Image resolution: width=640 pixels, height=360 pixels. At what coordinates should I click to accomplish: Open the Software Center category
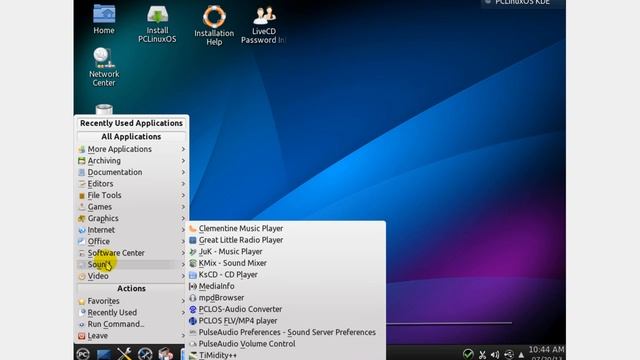(131, 253)
